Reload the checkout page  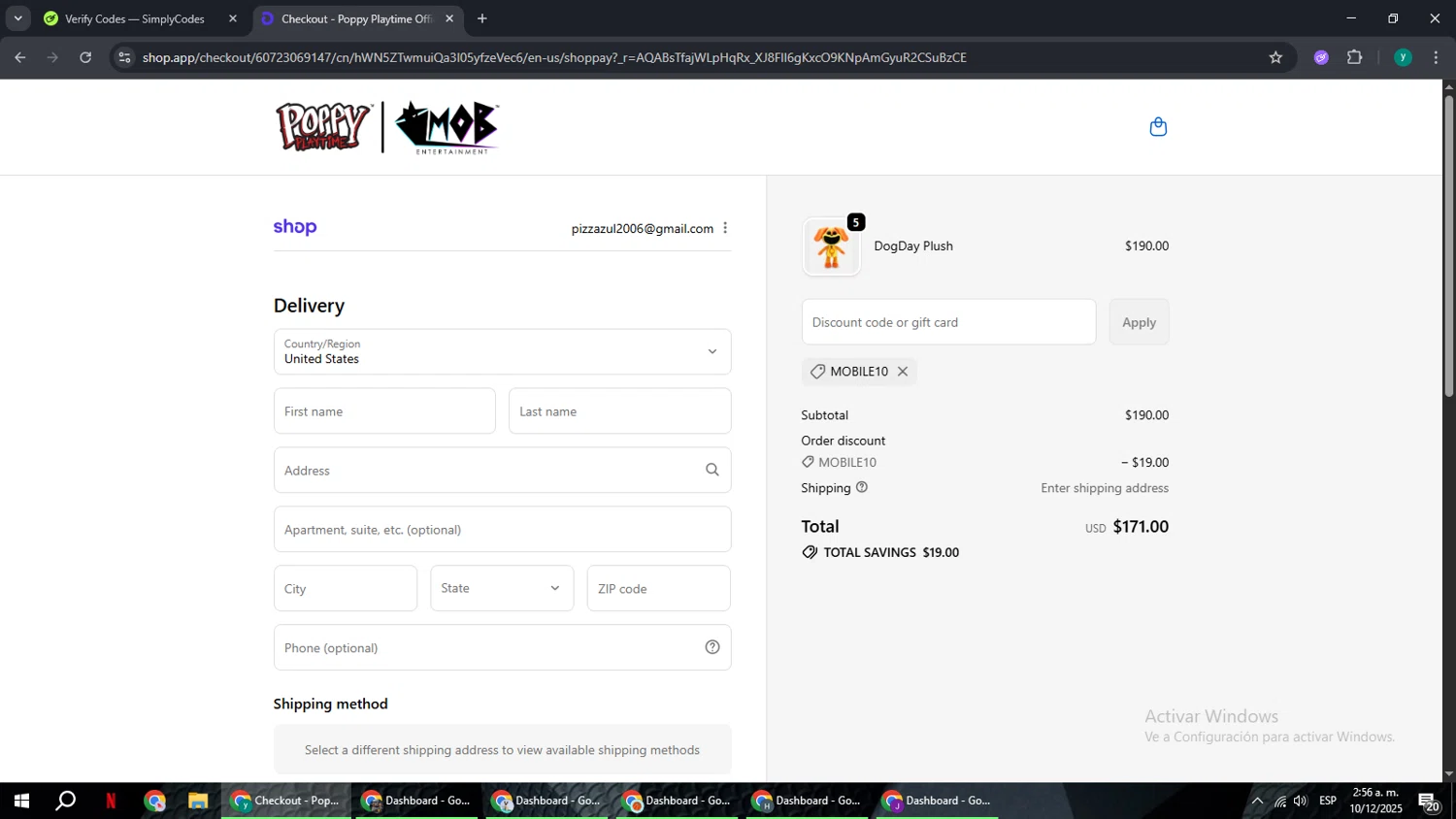point(85,57)
